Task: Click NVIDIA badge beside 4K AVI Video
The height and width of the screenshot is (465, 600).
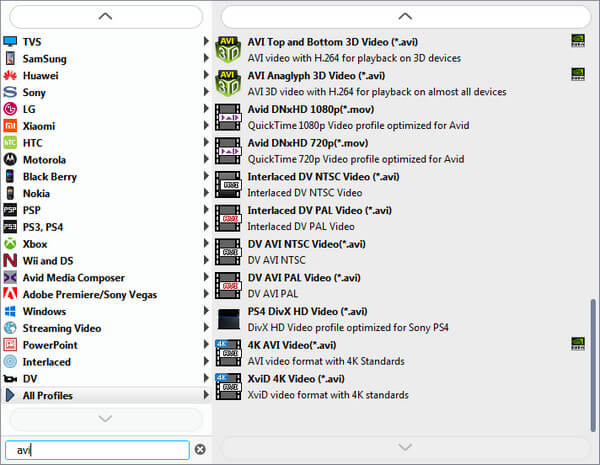Action: click(x=578, y=343)
